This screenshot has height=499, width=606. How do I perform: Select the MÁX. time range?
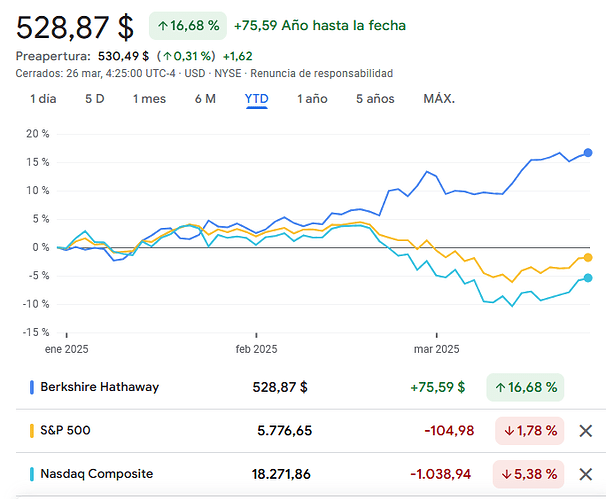pos(439,99)
